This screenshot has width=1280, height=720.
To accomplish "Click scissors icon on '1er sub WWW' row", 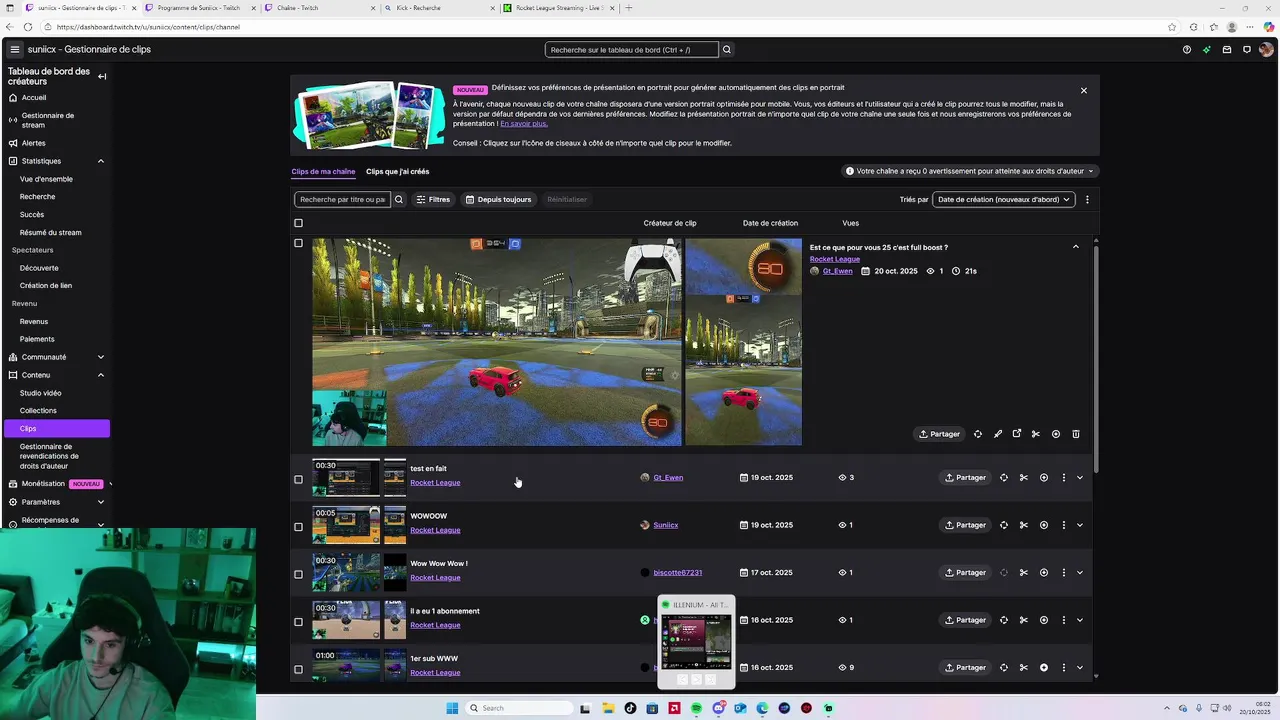I will pyautogui.click(x=1024, y=667).
